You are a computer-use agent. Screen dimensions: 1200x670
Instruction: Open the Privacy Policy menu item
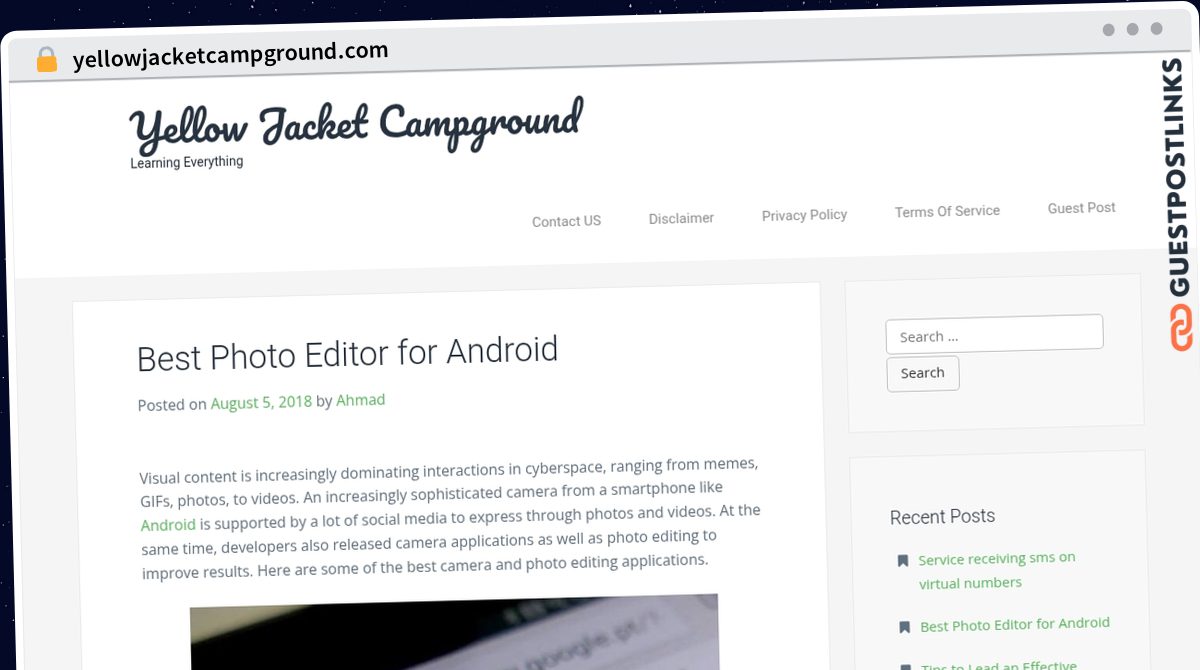pyautogui.click(x=804, y=215)
